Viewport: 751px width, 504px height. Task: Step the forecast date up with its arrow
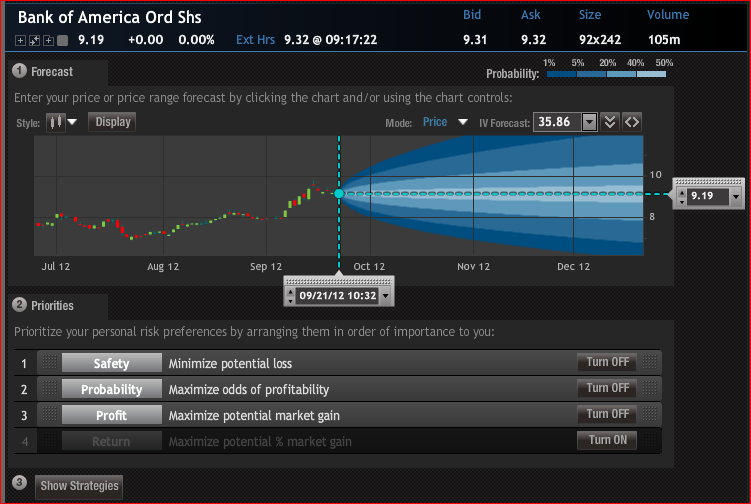(290, 291)
